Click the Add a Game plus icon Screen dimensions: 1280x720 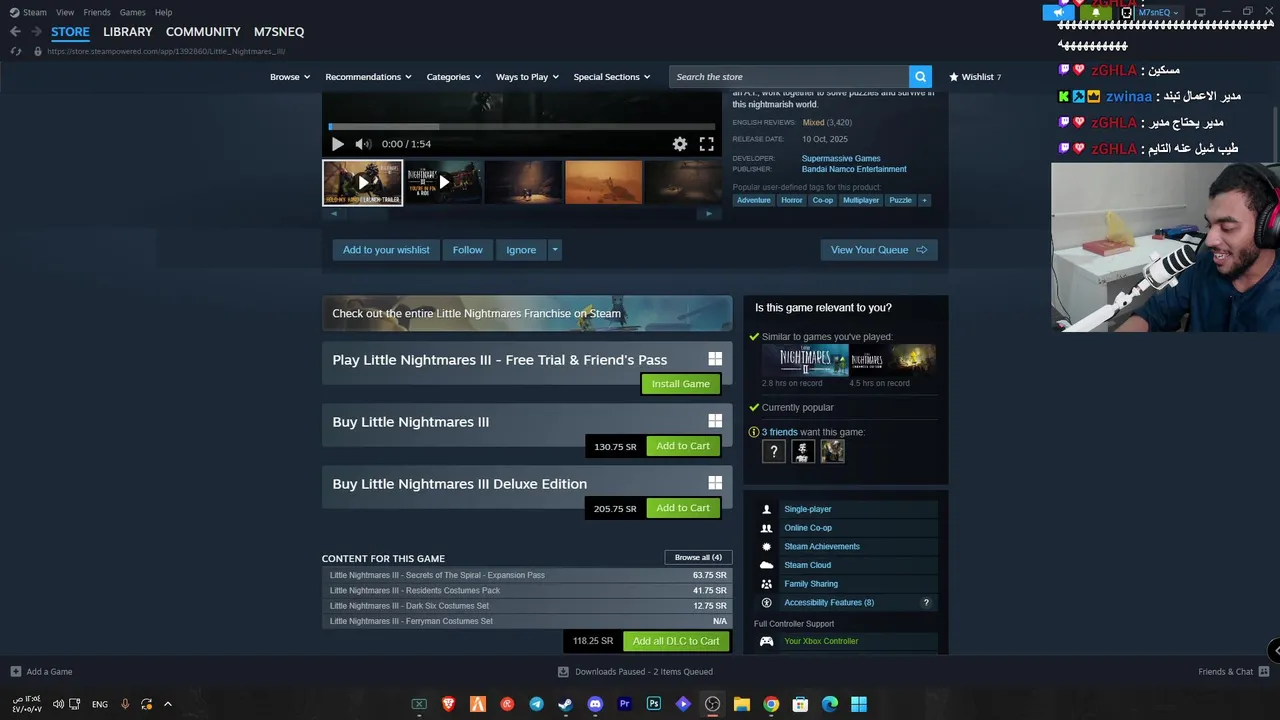click(x=15, y=672)
